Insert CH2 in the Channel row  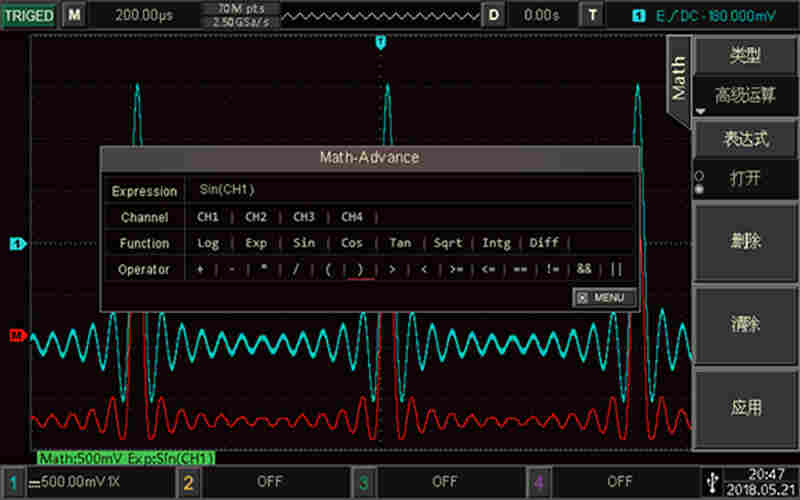pos(256,217)
